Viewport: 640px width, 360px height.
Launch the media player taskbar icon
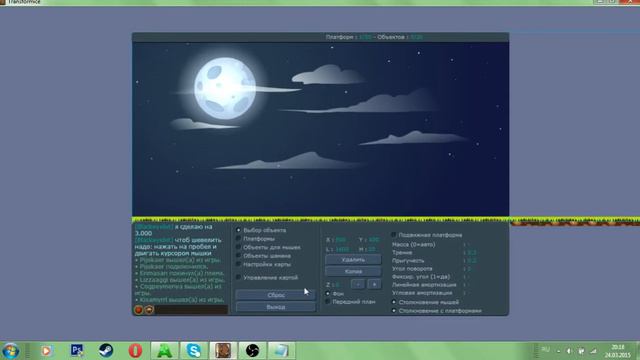point(46,351)
